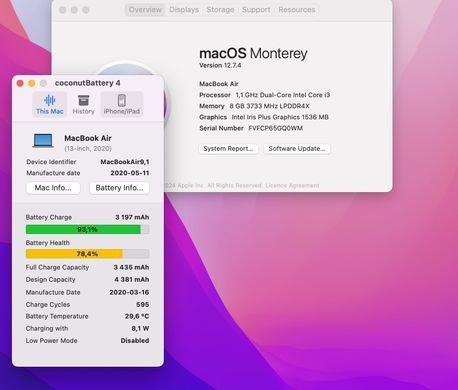
Task: Open the Storage tab in About This Mac
Action: click(x=220, y=10)
